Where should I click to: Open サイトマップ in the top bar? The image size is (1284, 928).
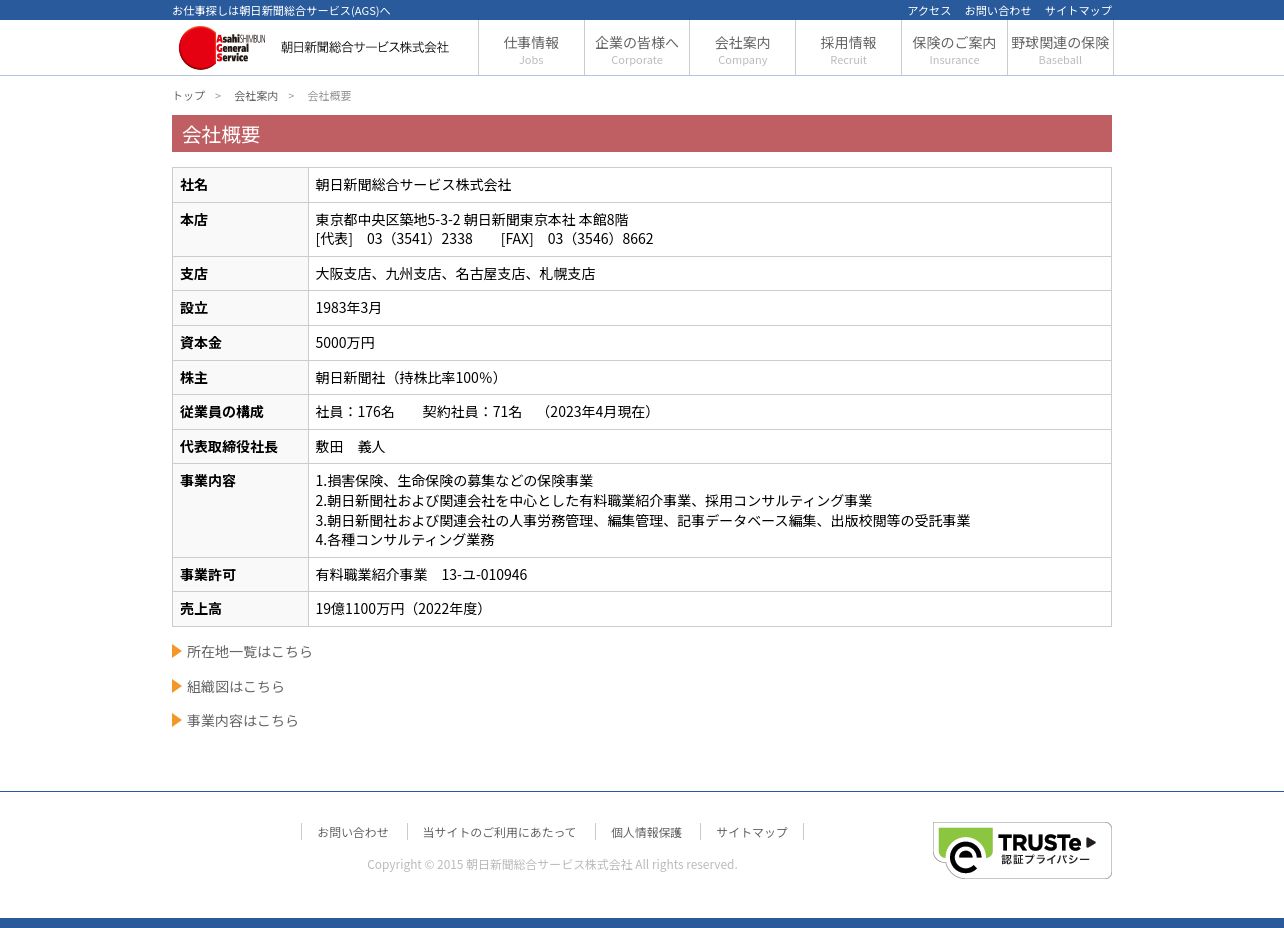[x=1078, y=10]
